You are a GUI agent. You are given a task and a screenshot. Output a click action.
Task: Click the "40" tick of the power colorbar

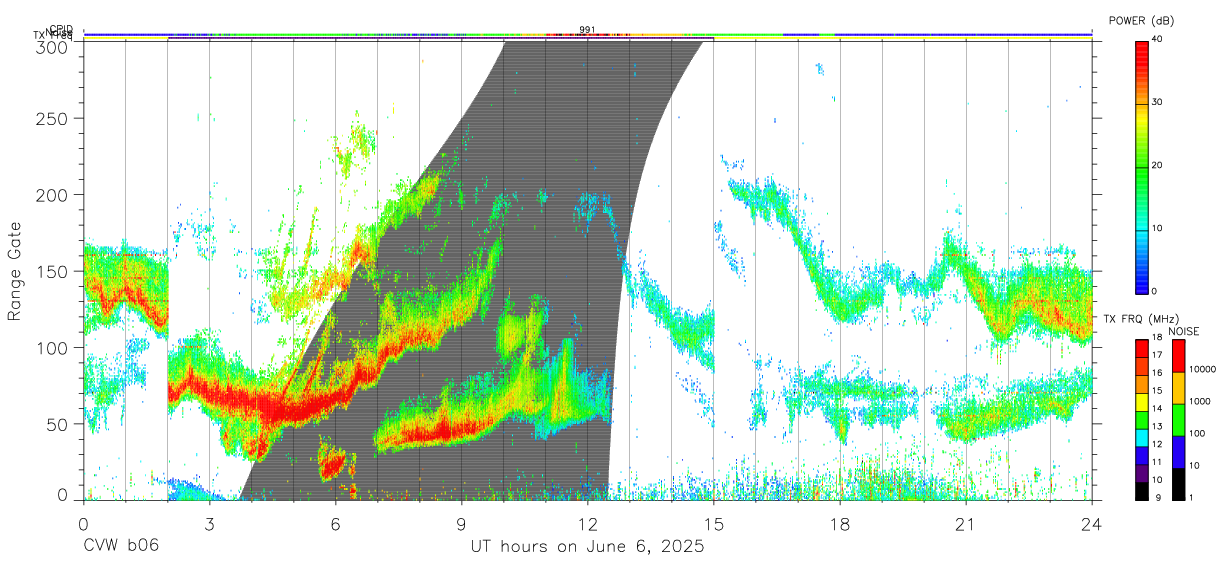click(1158, 40)
